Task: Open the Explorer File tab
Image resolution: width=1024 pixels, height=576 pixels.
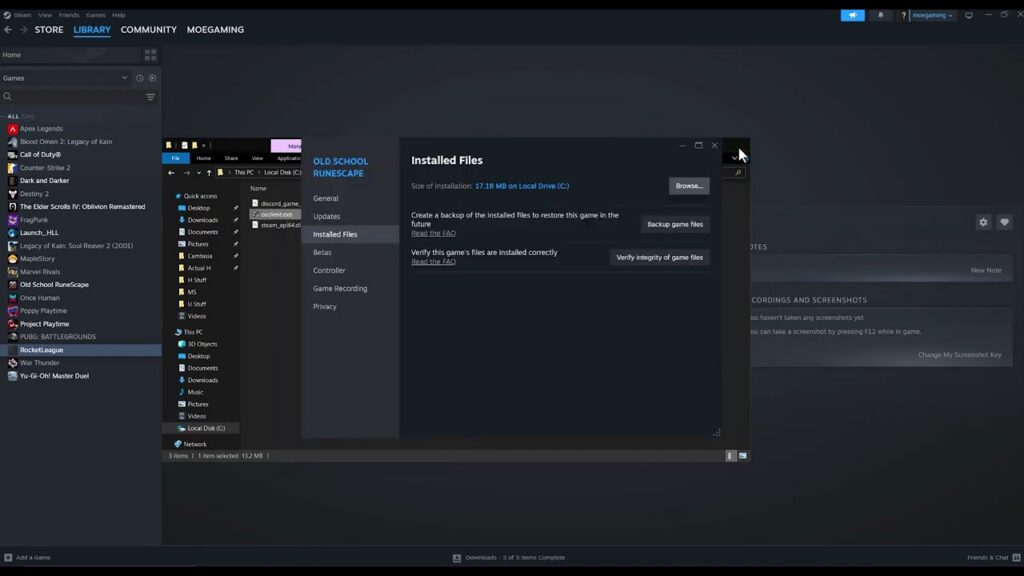Action: [x=176, y=158]
